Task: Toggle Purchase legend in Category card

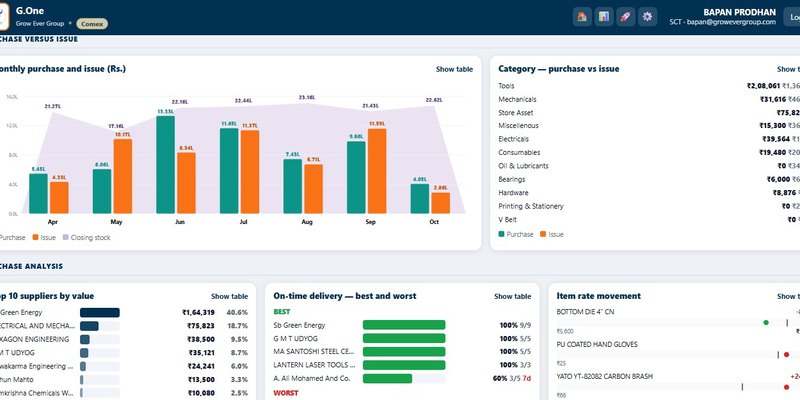Action: (x=516, y=234)
